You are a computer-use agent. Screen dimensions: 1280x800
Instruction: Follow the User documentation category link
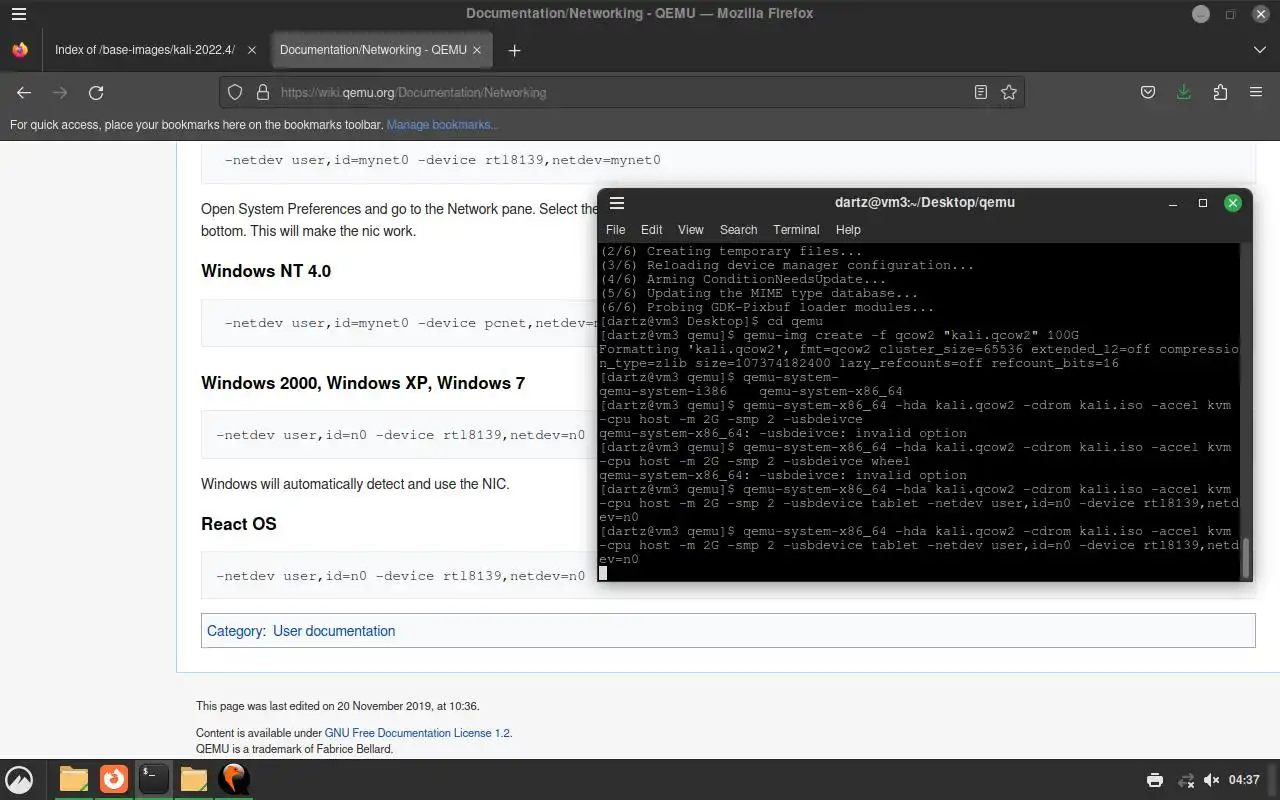pos(334,631)
